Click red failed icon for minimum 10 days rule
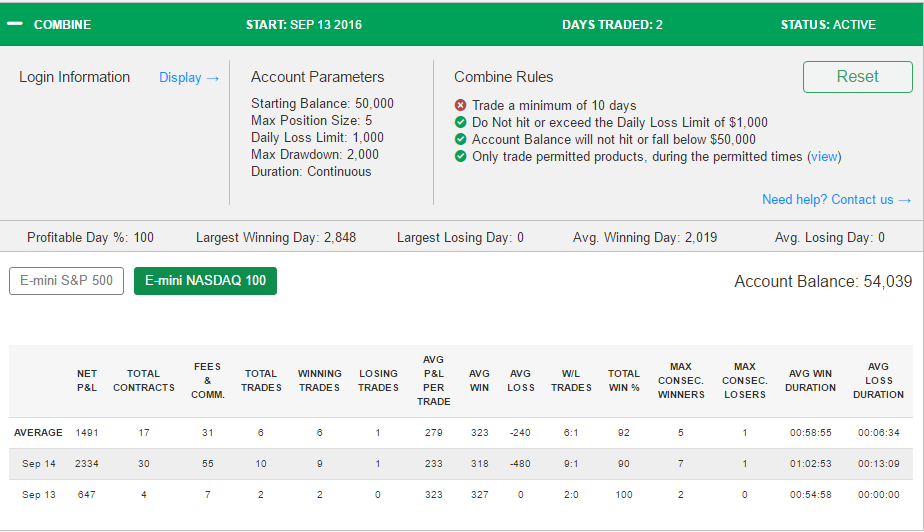Screen dimensions: 924x532 pyautogui.click(x=460, y=105)
